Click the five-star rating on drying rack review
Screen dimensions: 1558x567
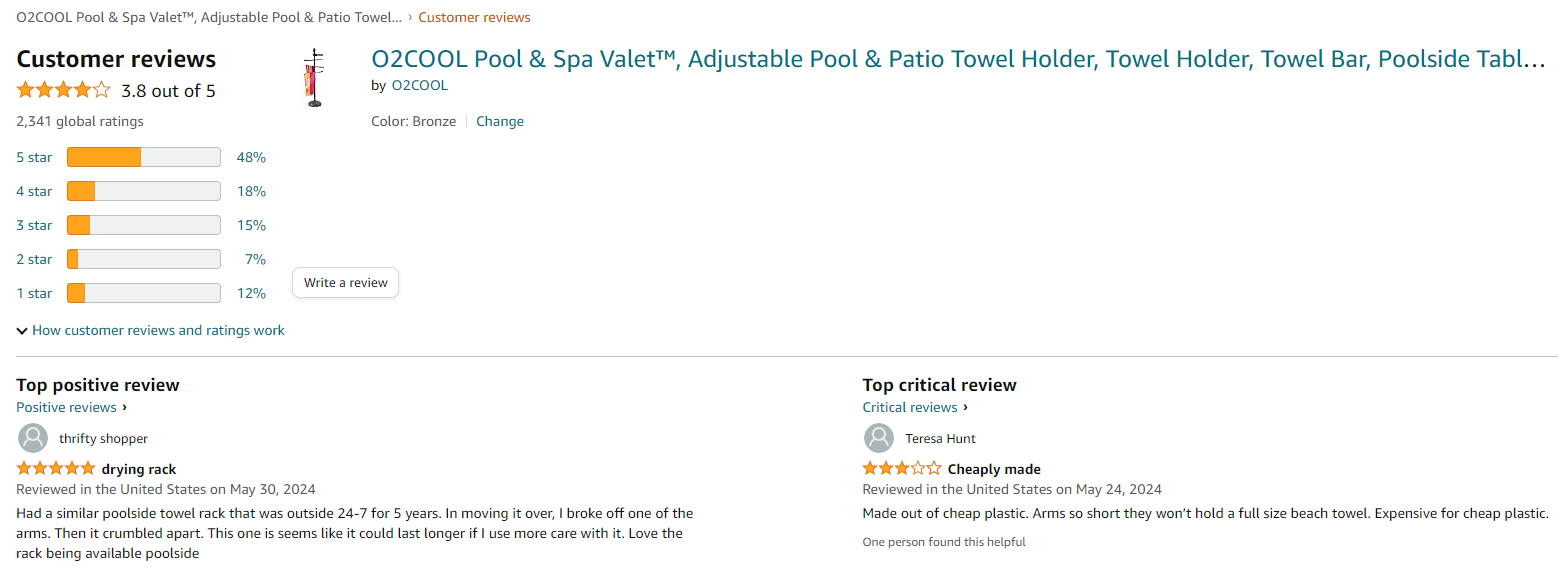(56, 469)
